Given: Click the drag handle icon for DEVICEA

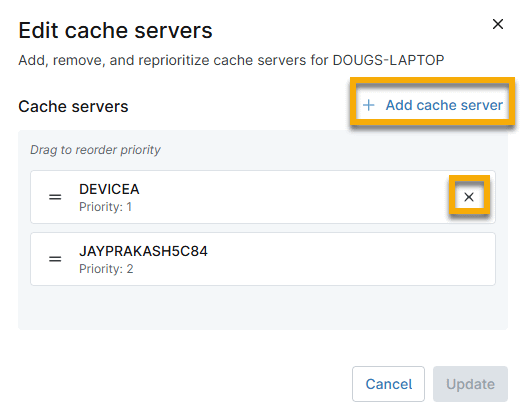Looking at the screenshot, I should point(55,197).
